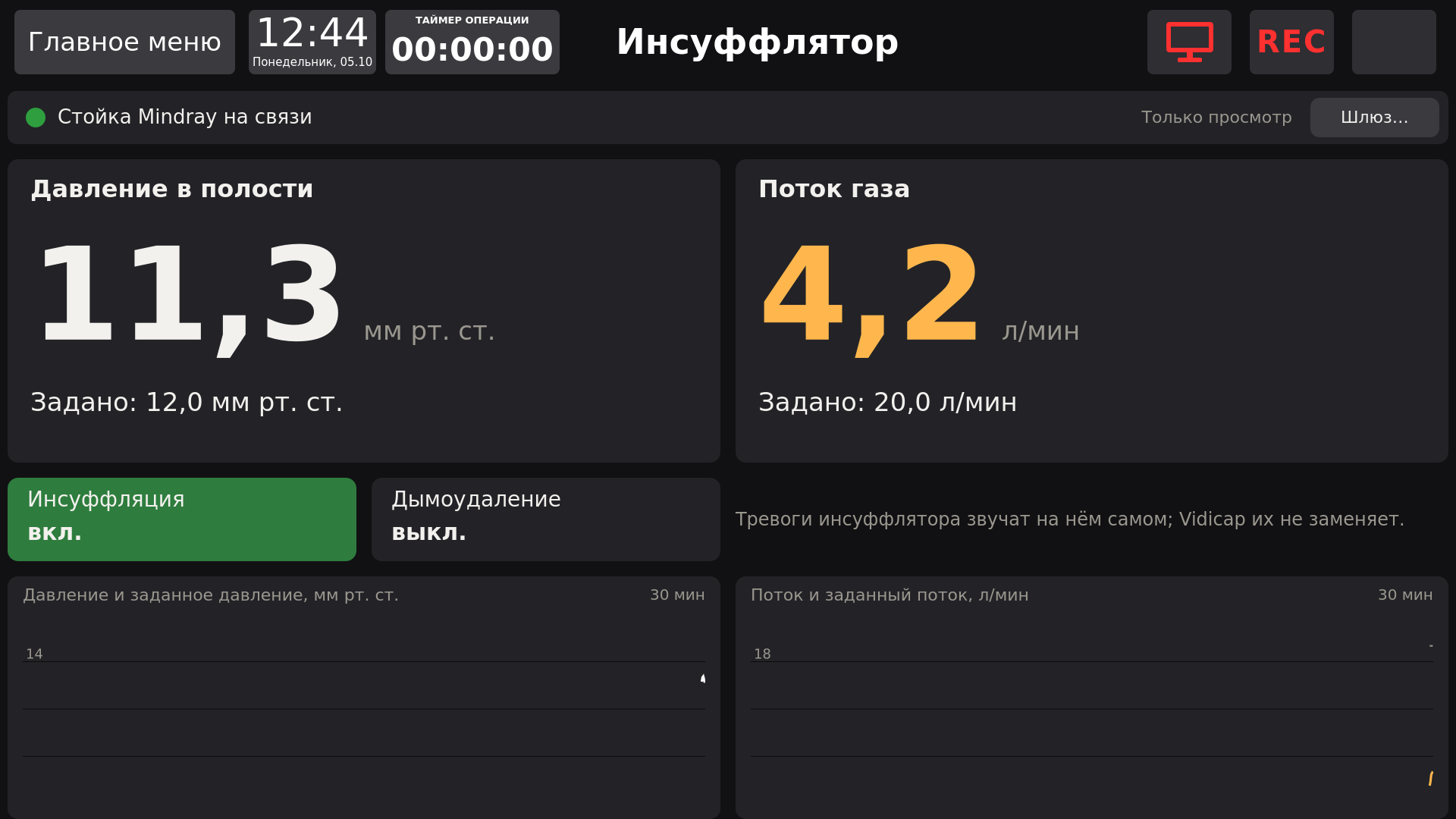This screenshot has width=1456, height=819.
Task: Click the Инсуффлятор page title
Action: click(x=757, y=42)
